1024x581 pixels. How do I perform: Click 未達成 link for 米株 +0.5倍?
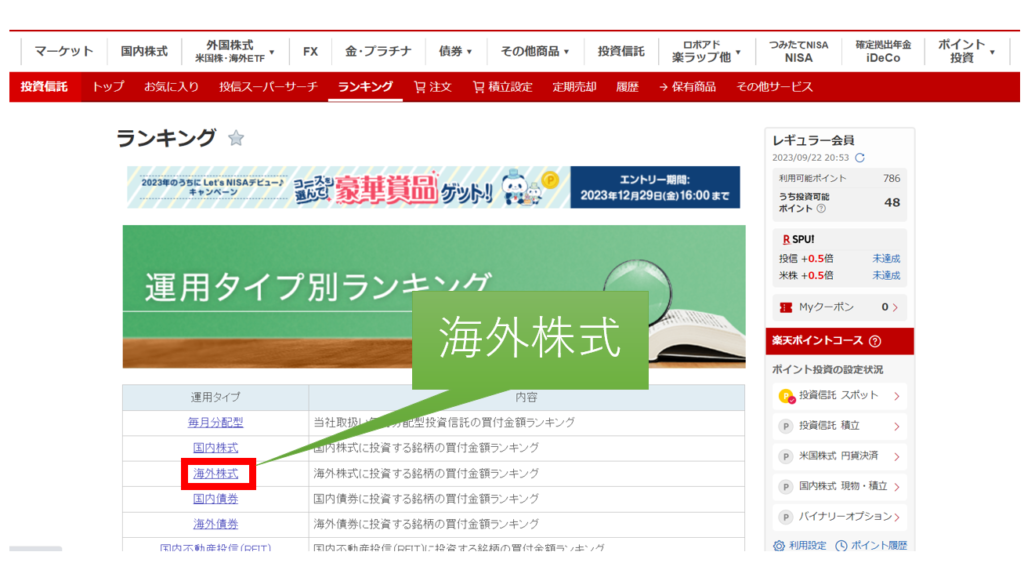point(886,275)
